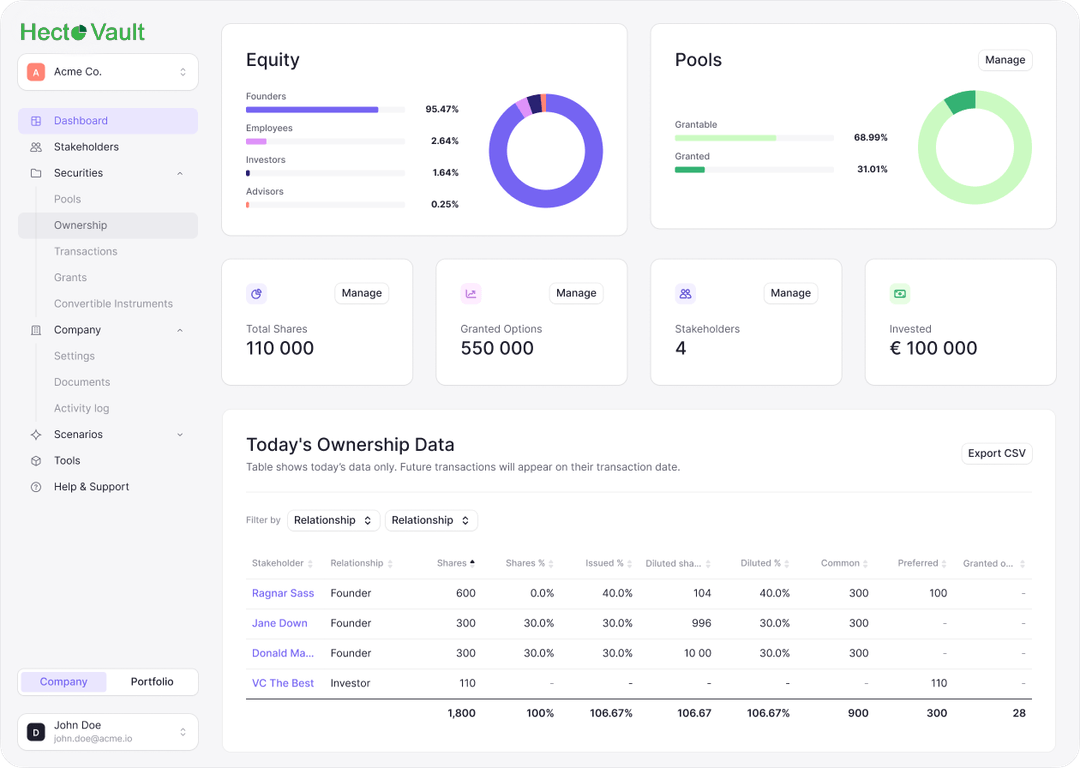Open the Securities folder icon
This screenshot has width=1080, height=768.
coord(35,173)
